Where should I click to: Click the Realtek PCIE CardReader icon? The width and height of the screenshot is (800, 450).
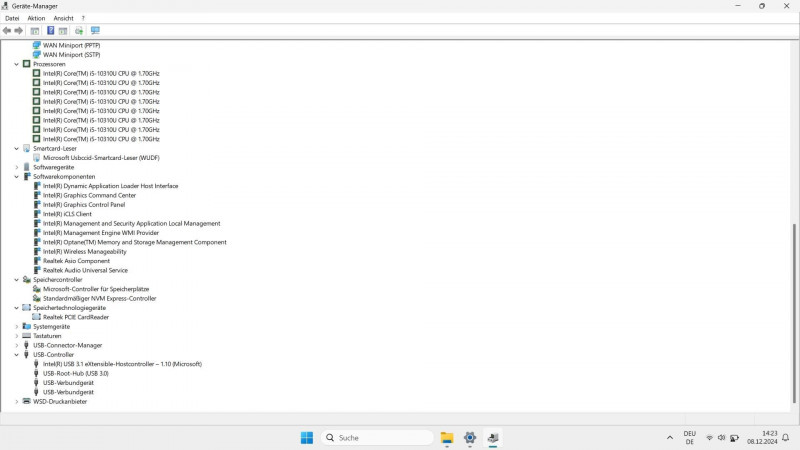tap(36, 317)
